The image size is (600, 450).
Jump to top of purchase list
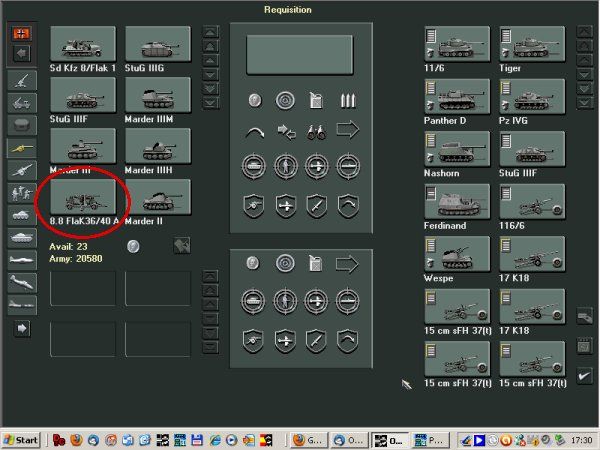[210, 32]
